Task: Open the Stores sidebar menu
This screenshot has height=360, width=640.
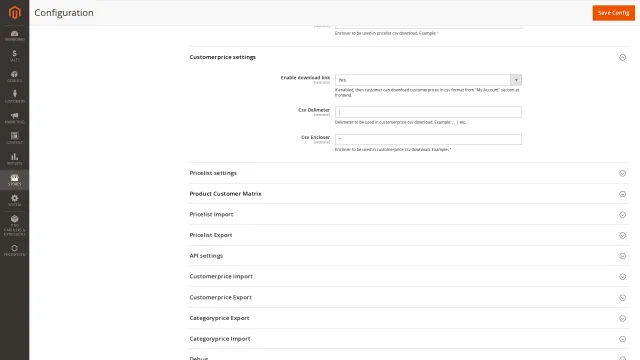Action: click(15, 180)
